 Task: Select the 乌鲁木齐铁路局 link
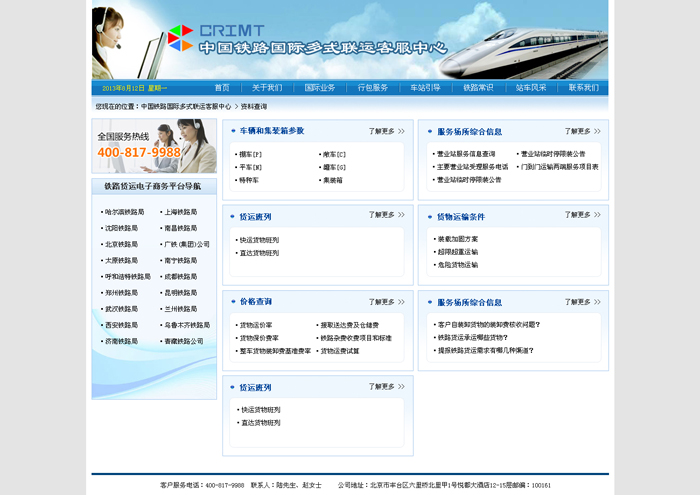187,325
